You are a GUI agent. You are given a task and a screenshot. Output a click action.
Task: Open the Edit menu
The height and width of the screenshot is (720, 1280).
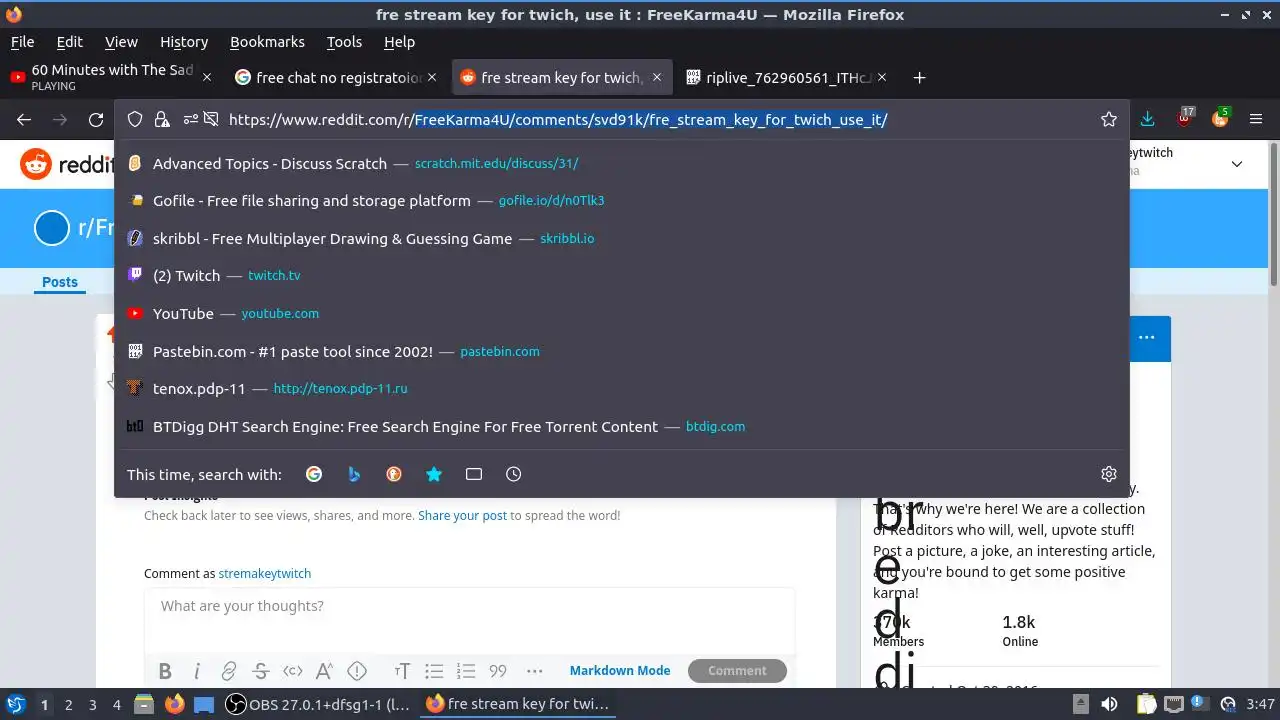pyautogui.click(x=69, y=42)
